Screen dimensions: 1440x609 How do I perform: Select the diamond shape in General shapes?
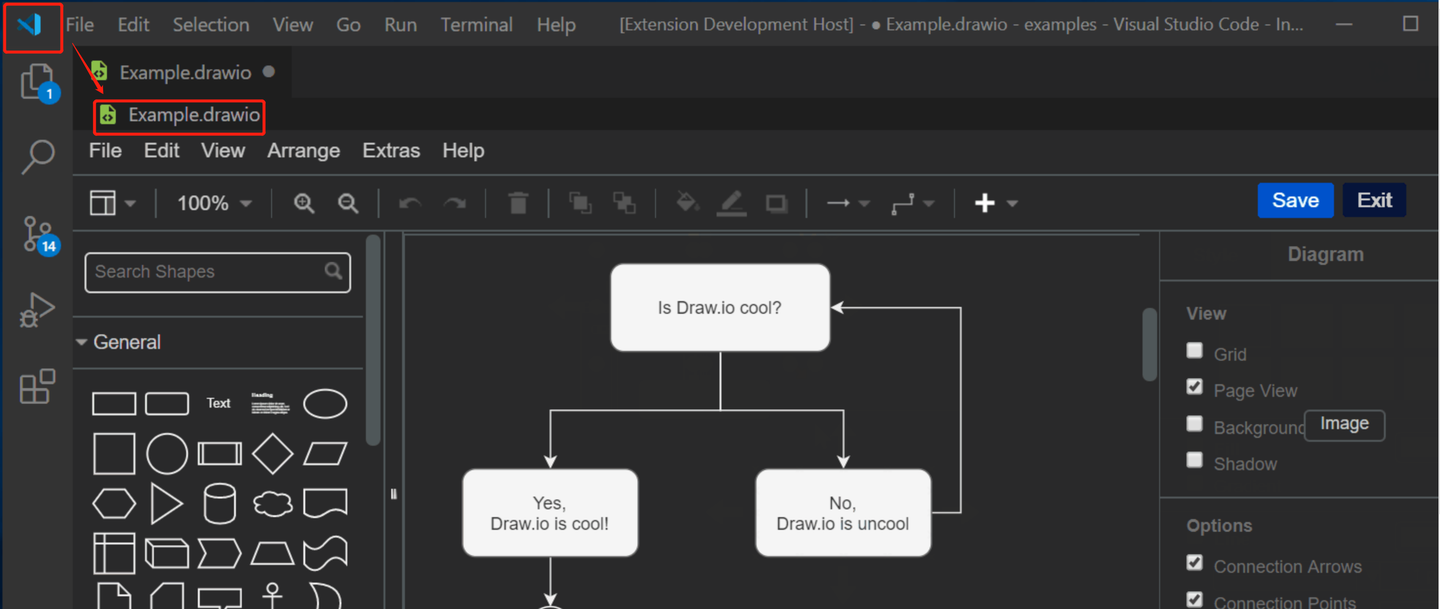[x=271, y=451]
